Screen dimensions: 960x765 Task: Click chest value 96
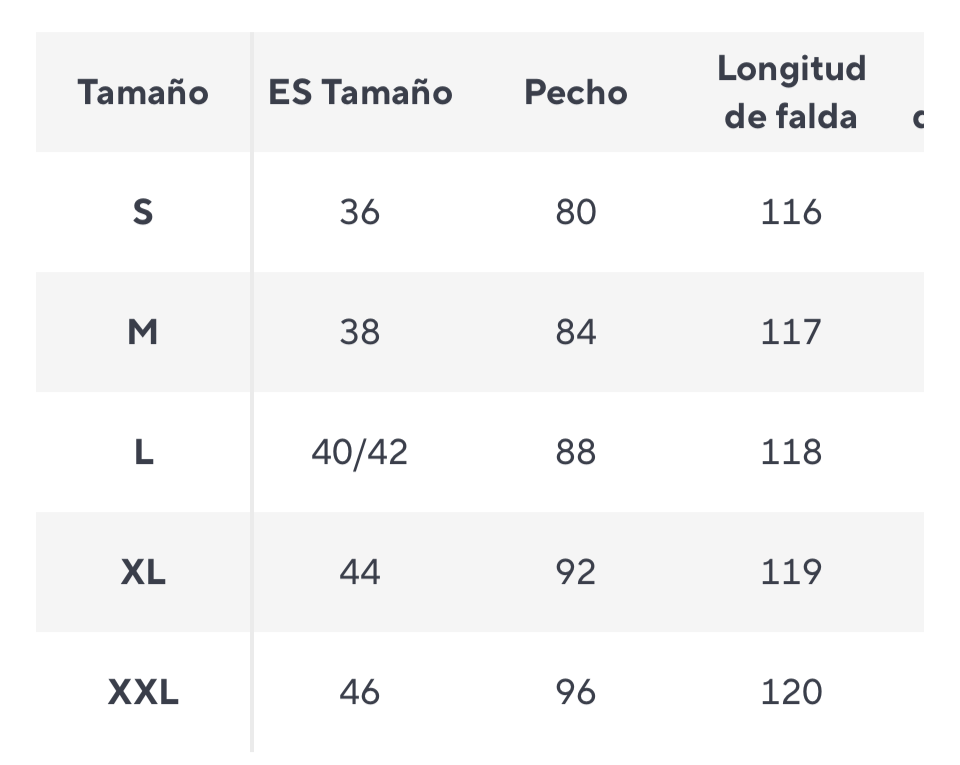(576, 692)
